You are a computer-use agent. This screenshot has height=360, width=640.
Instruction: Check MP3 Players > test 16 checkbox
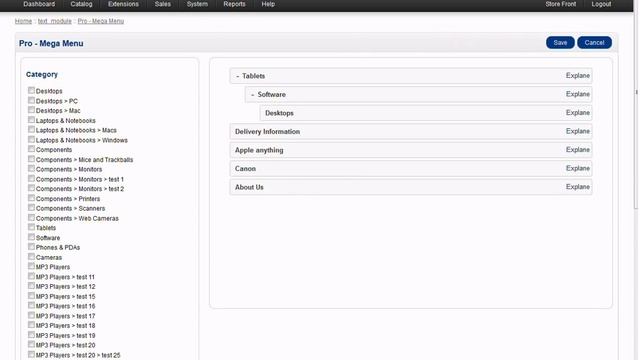click(31, 305)
